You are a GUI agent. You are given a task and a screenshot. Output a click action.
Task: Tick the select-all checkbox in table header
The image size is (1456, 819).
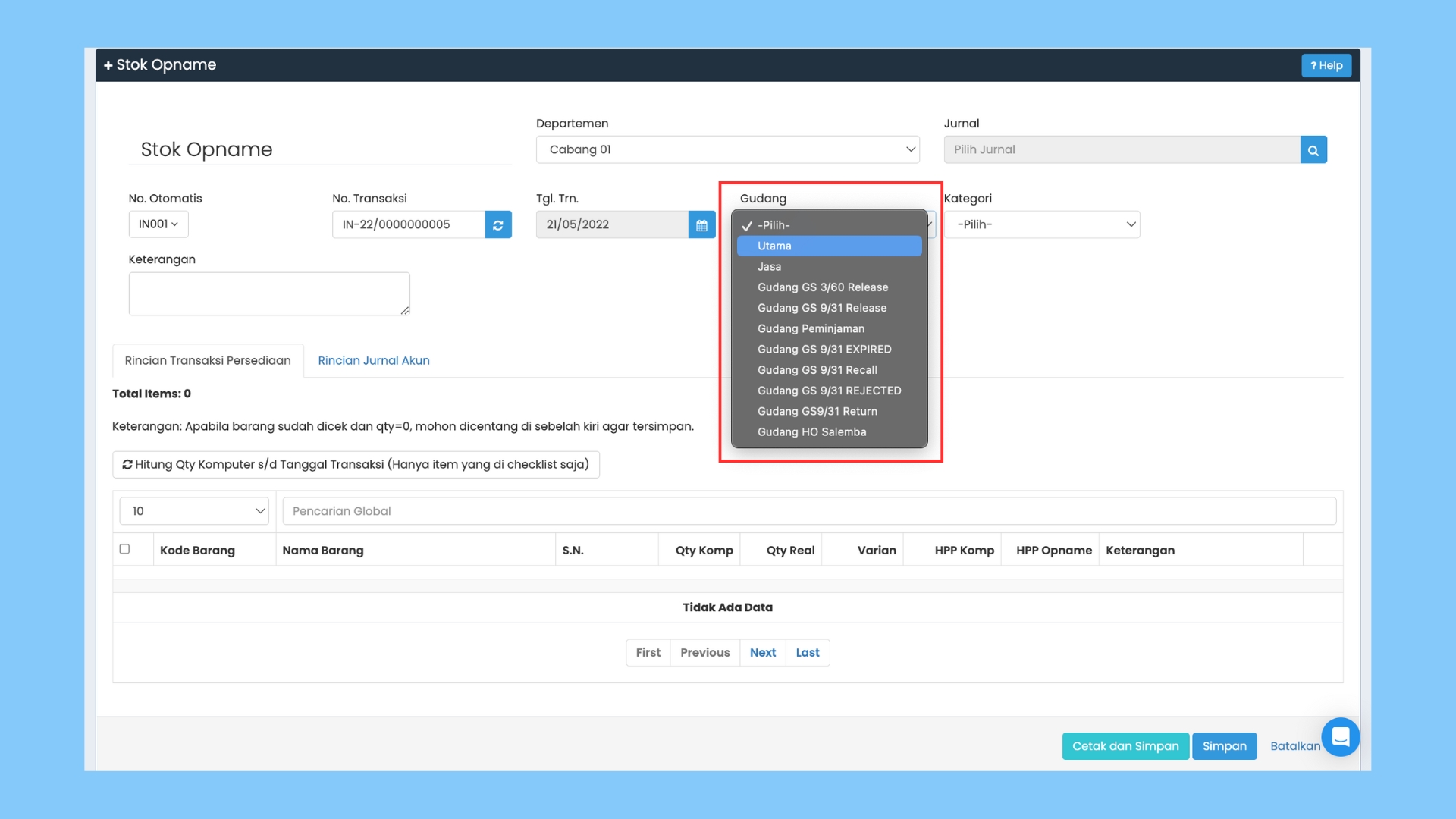[124, 549]
